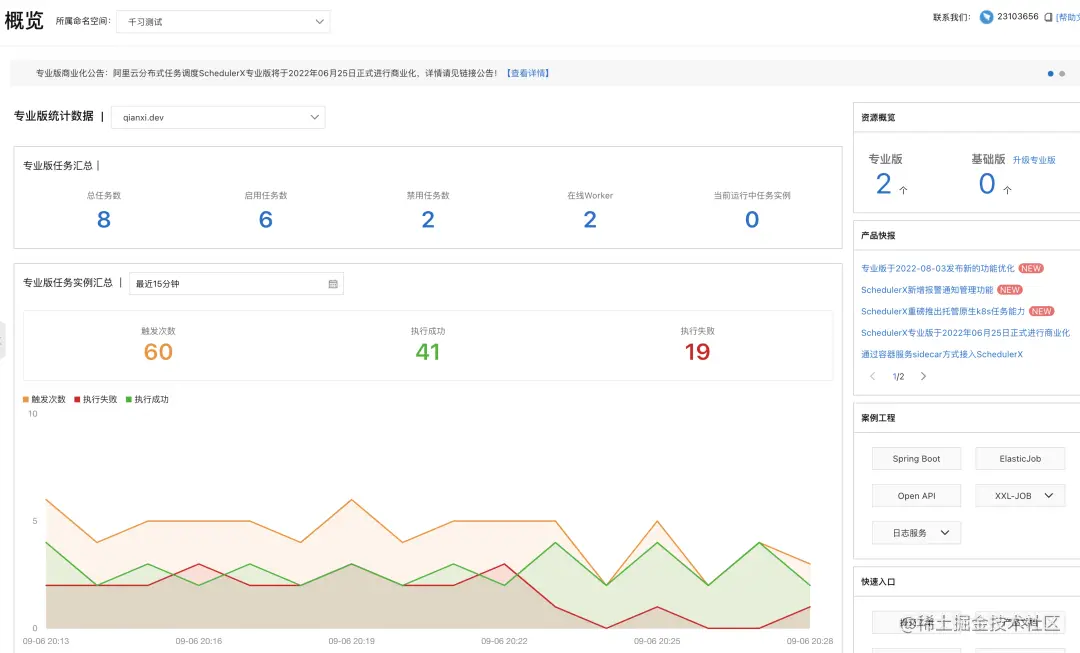Click the Open API sample button
The width and height of the screenshot is (1080, 653).
[x=916, y=496]
